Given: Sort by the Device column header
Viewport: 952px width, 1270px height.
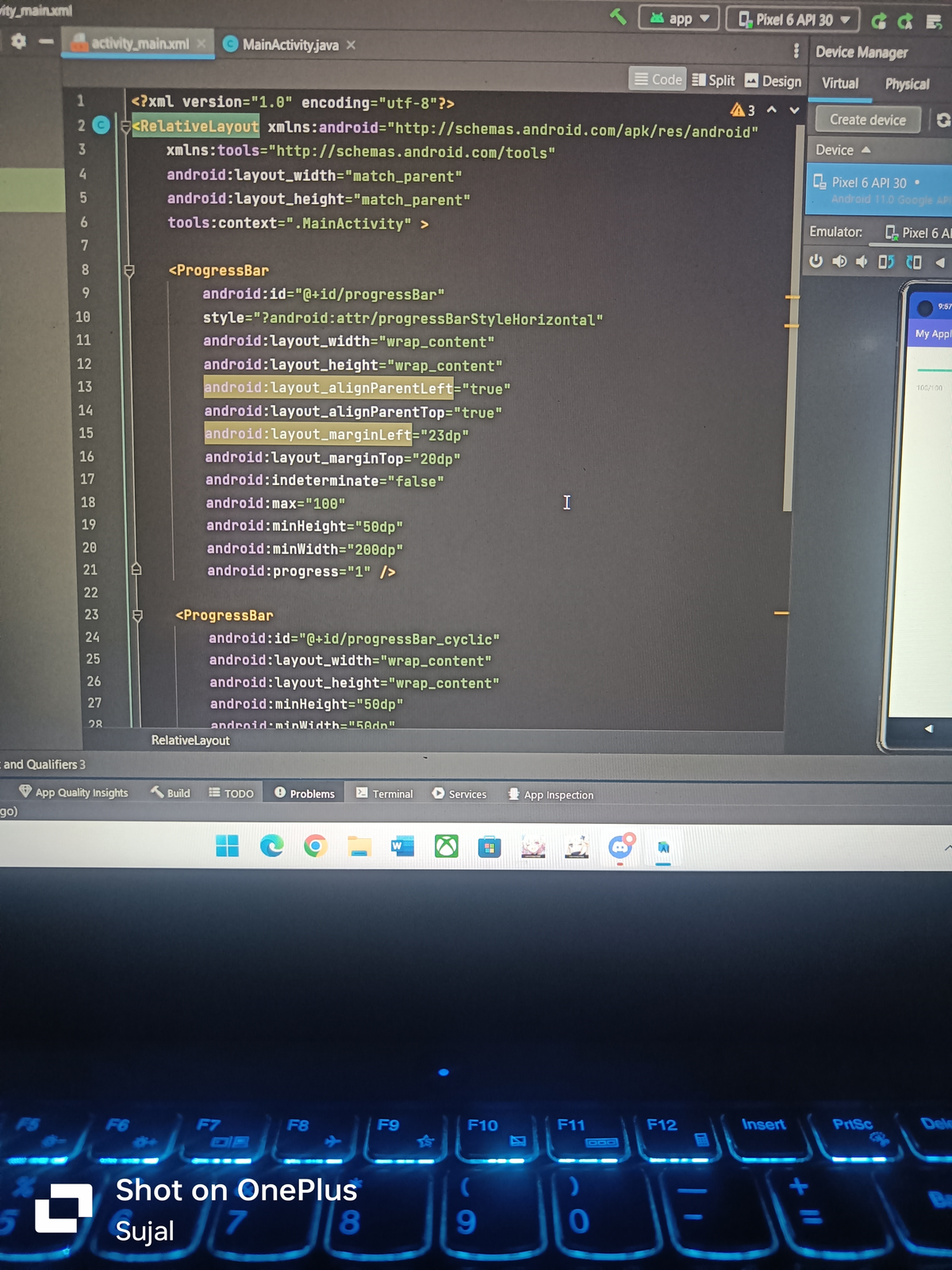Looking at the screenshot, I should click(x=843, y=150).
